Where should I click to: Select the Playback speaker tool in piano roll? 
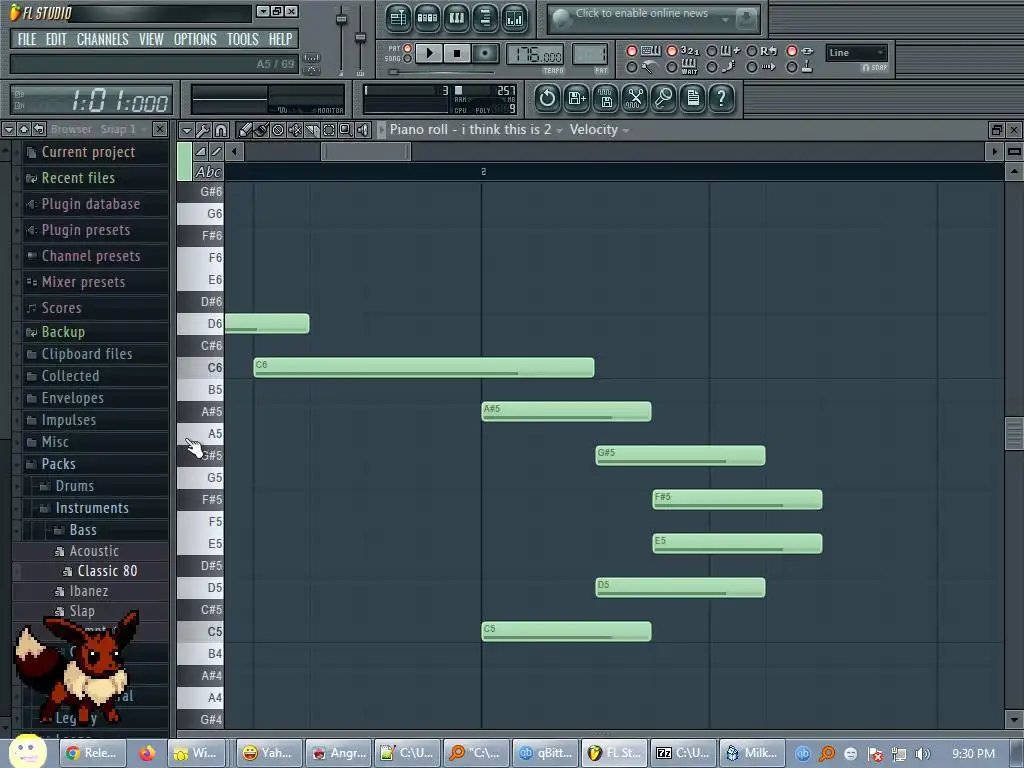click(x=362, y=130)
